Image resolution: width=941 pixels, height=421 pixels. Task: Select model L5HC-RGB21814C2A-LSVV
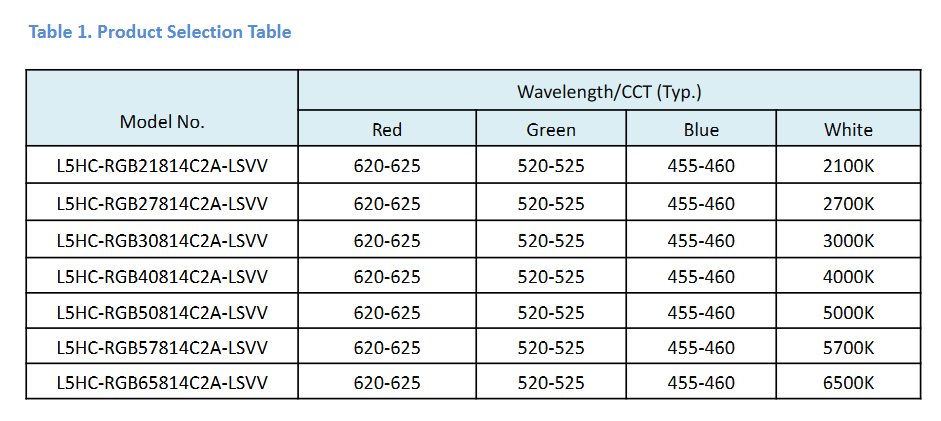coord(162,166)
